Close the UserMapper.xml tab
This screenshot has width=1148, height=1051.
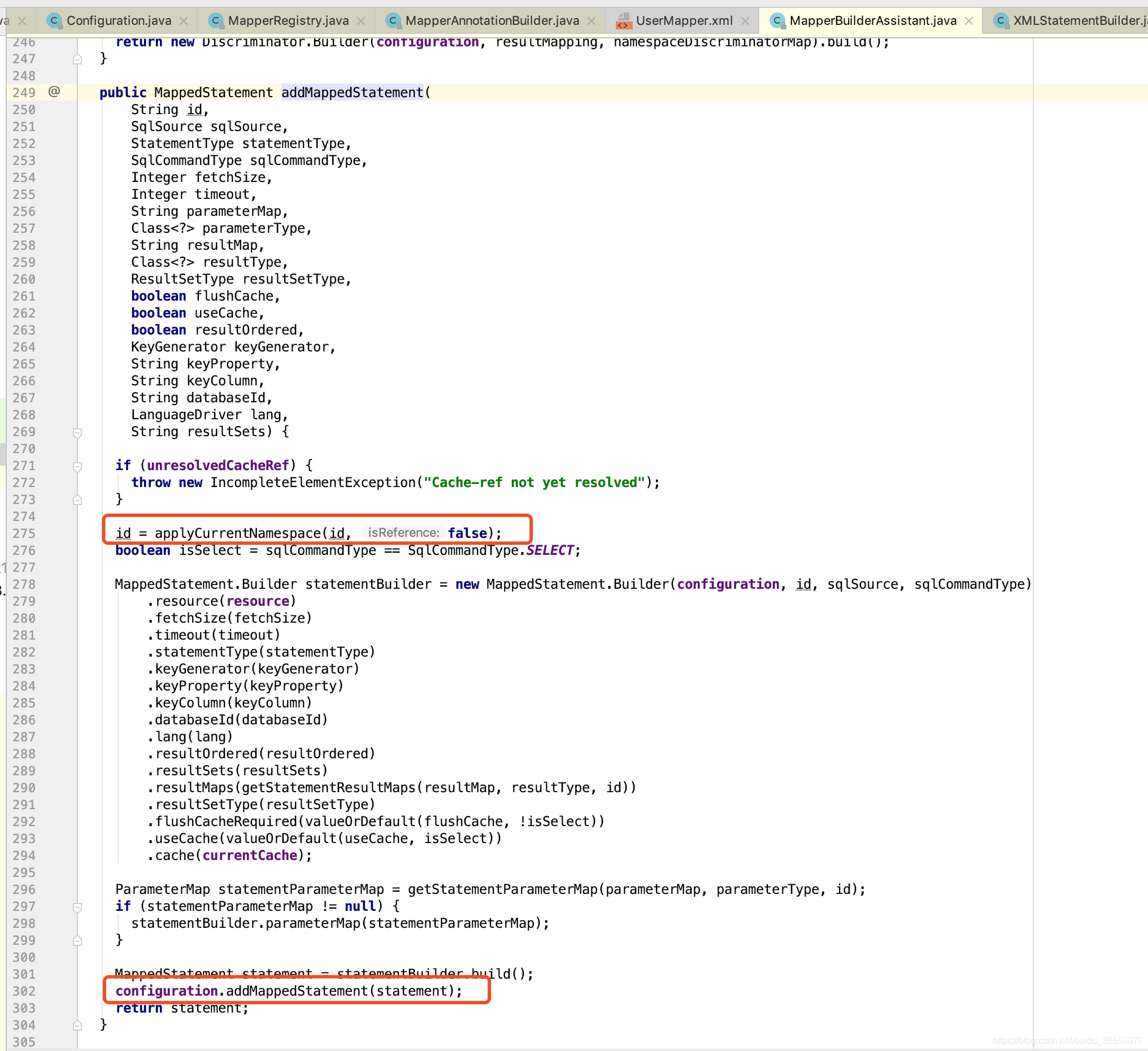pyautogui.click(x=745, y=21)
